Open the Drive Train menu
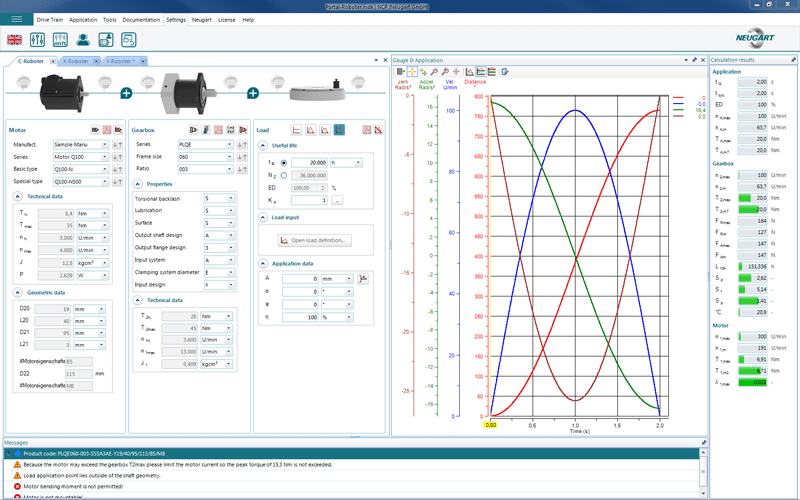 [x=49, y=20]
